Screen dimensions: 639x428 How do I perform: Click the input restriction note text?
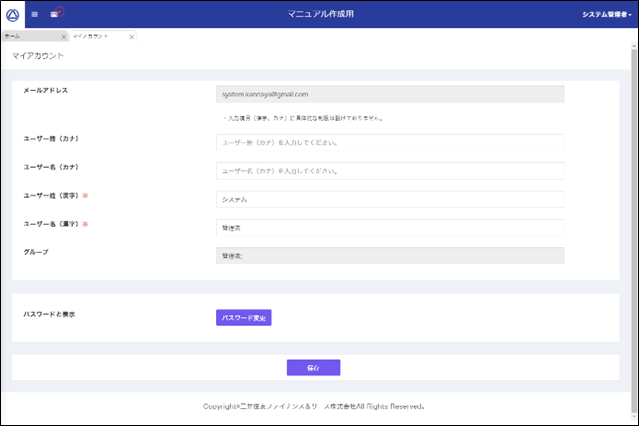point(303,118)
